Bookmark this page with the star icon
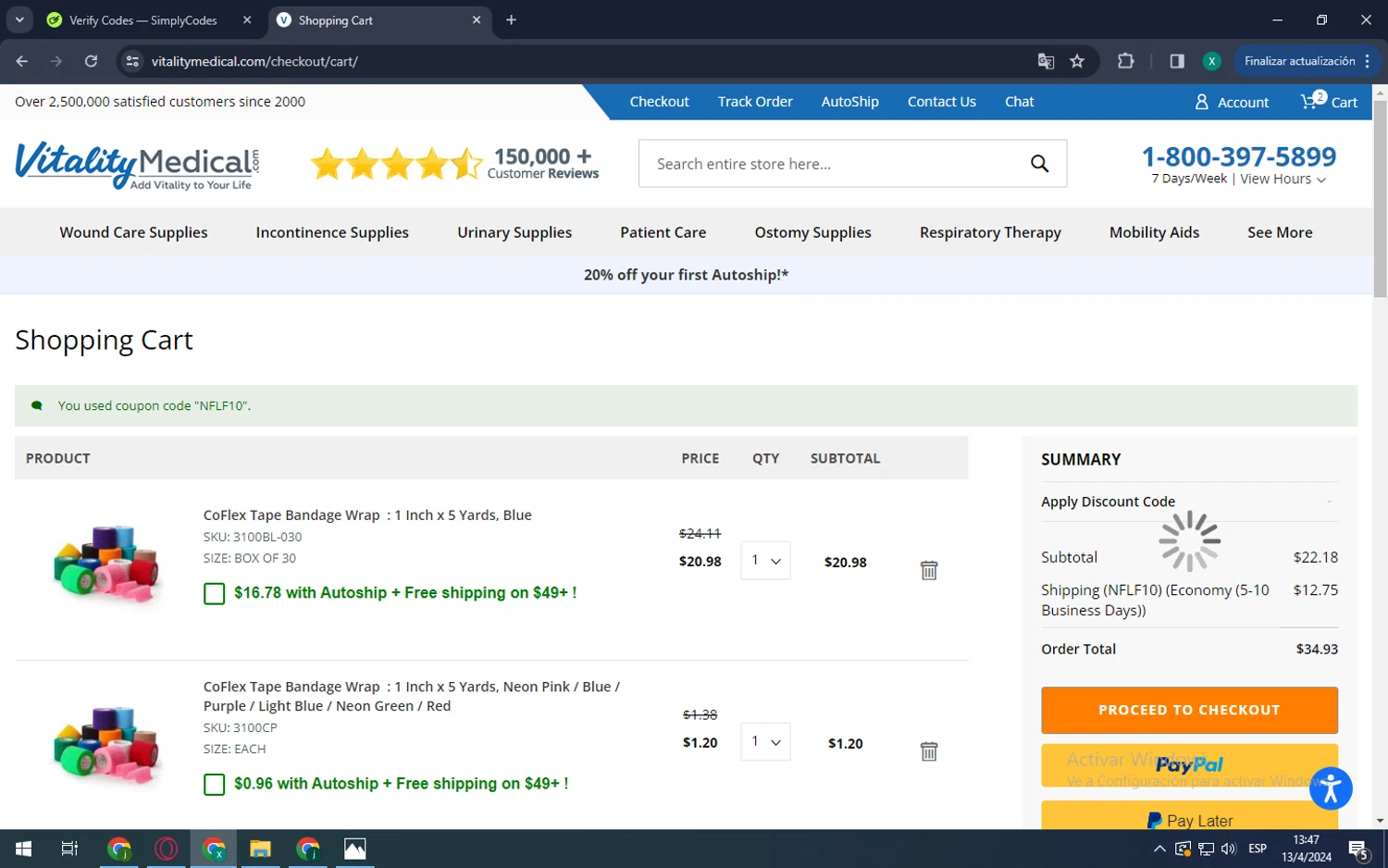 tap(1077, 61)
